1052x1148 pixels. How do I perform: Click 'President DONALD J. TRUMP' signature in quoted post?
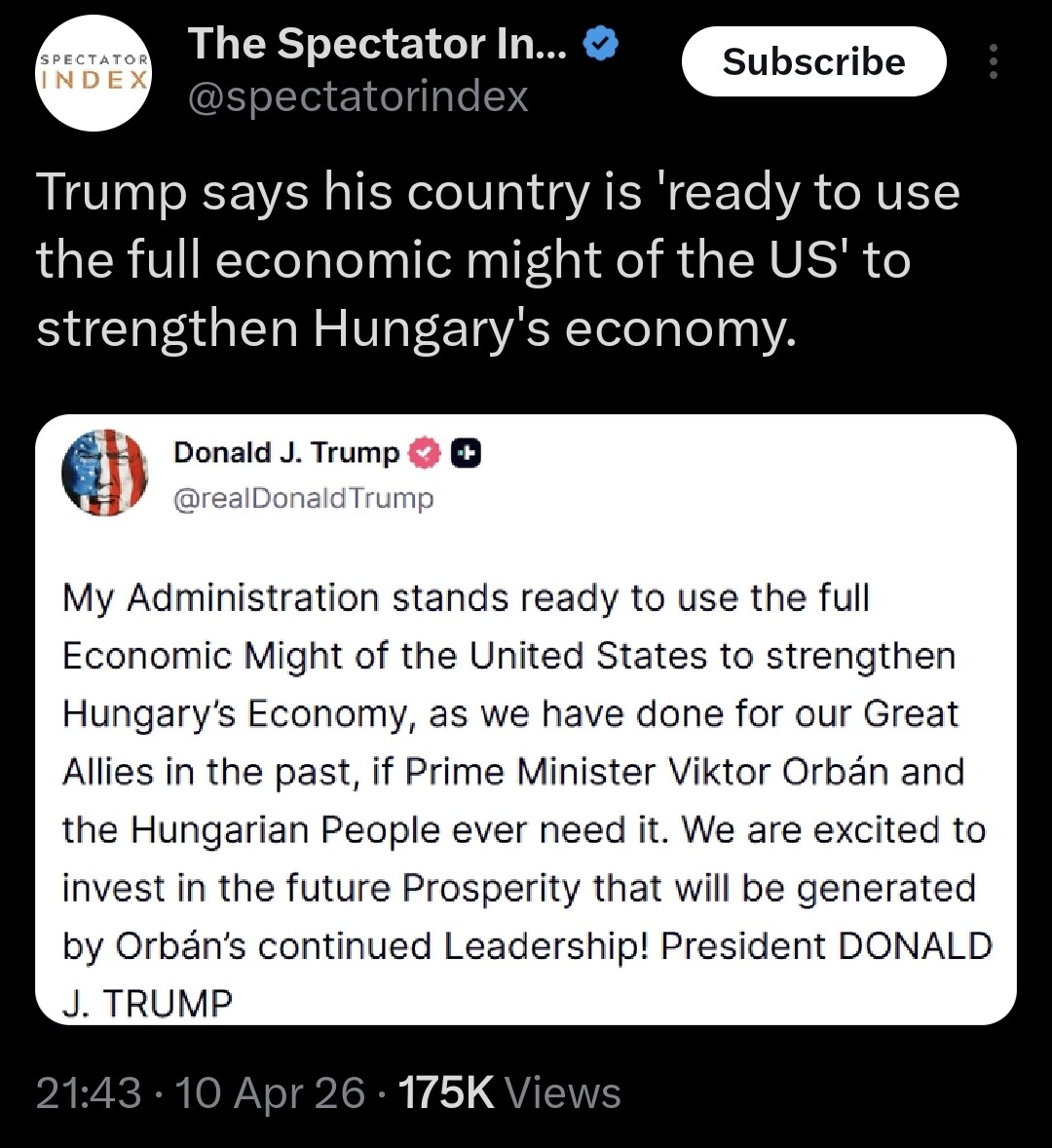[x=826, y=946]
